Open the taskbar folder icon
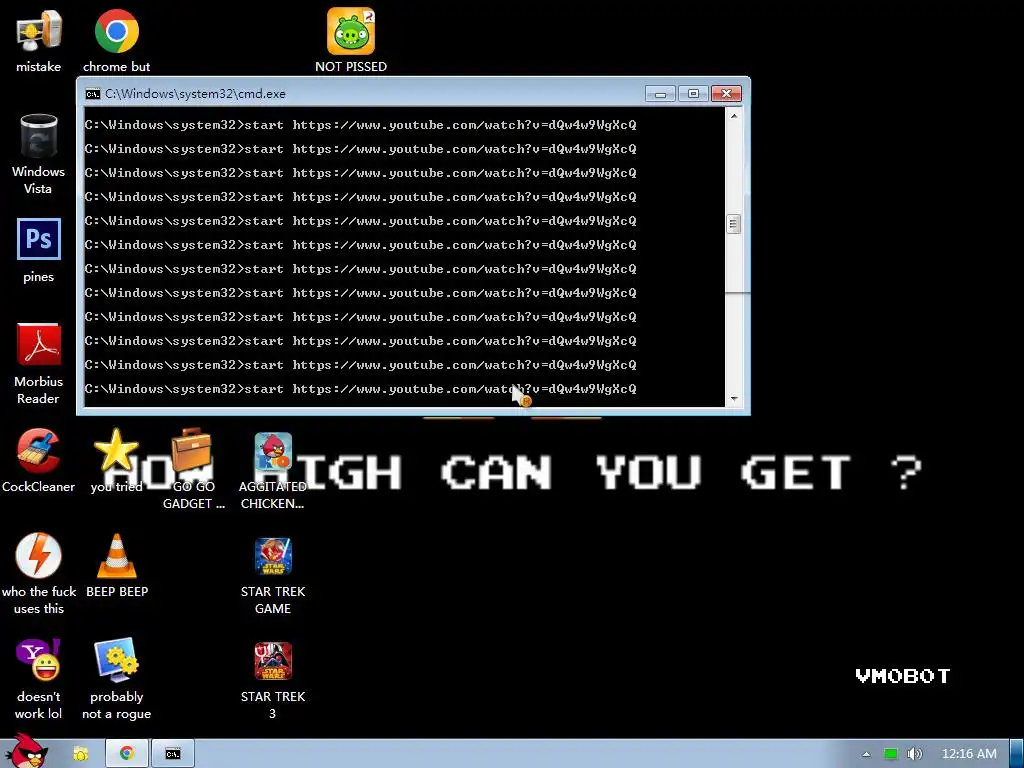The image size is (1024, 768). 81,754
